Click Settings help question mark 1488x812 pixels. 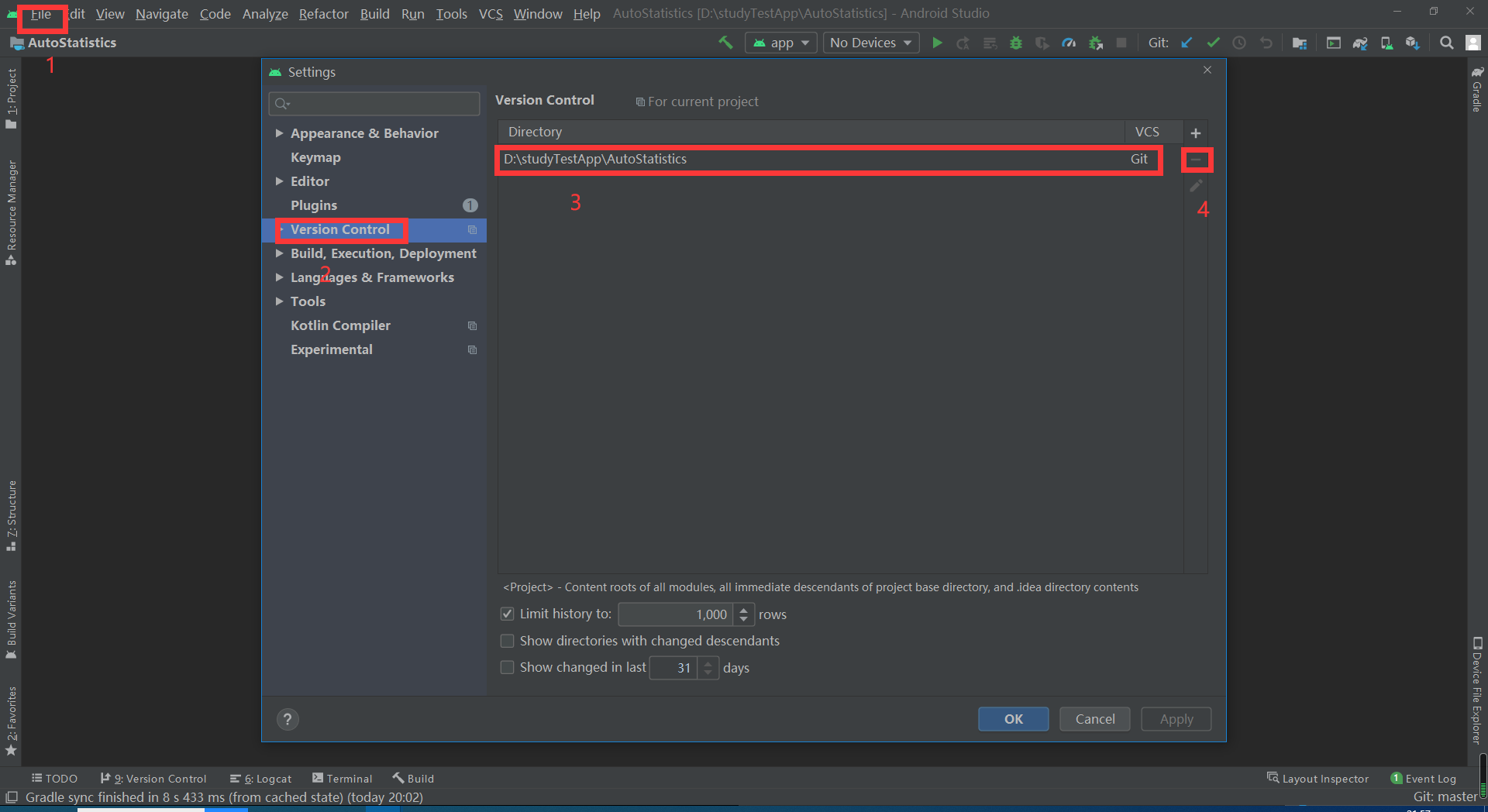tap(288, 719)
